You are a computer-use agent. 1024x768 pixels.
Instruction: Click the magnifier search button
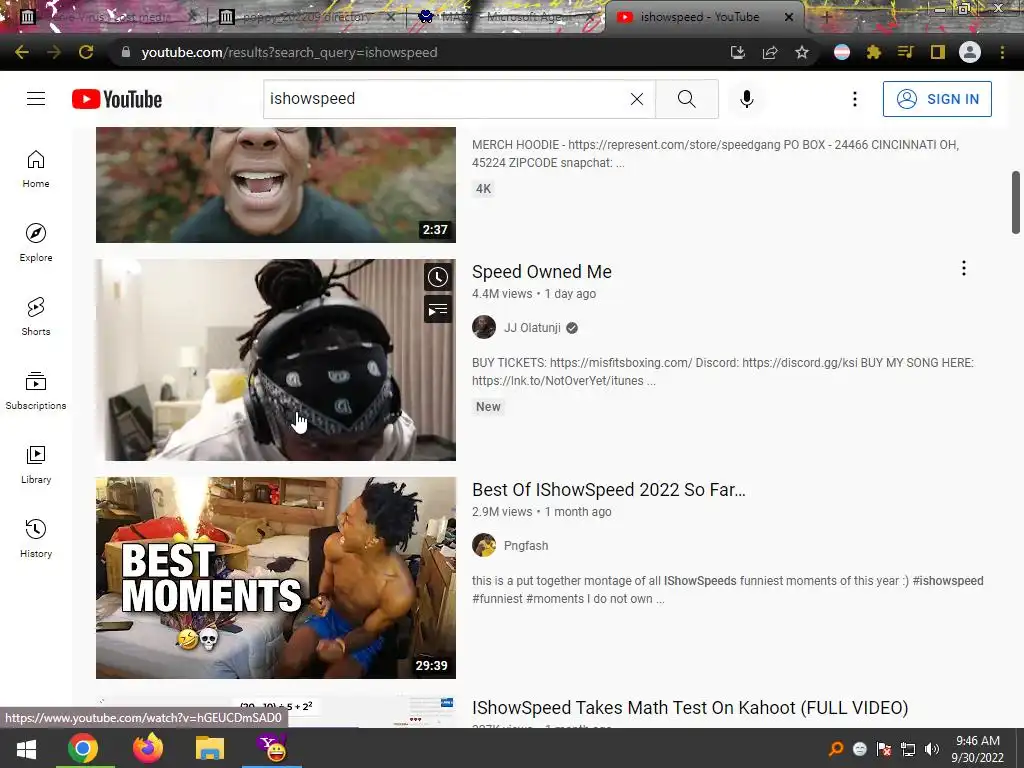(686, 99)
